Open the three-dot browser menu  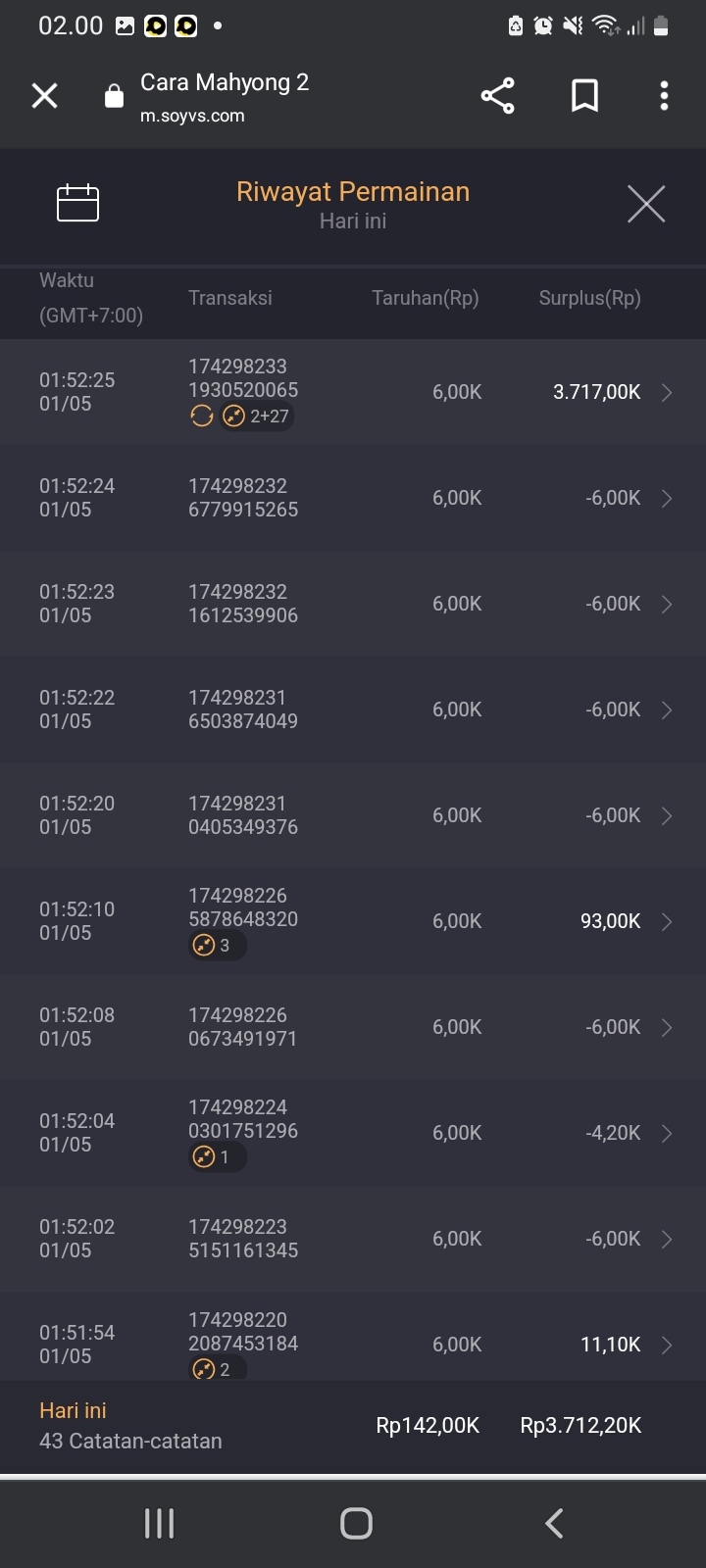pyautogui.click(x=664, y=96)
